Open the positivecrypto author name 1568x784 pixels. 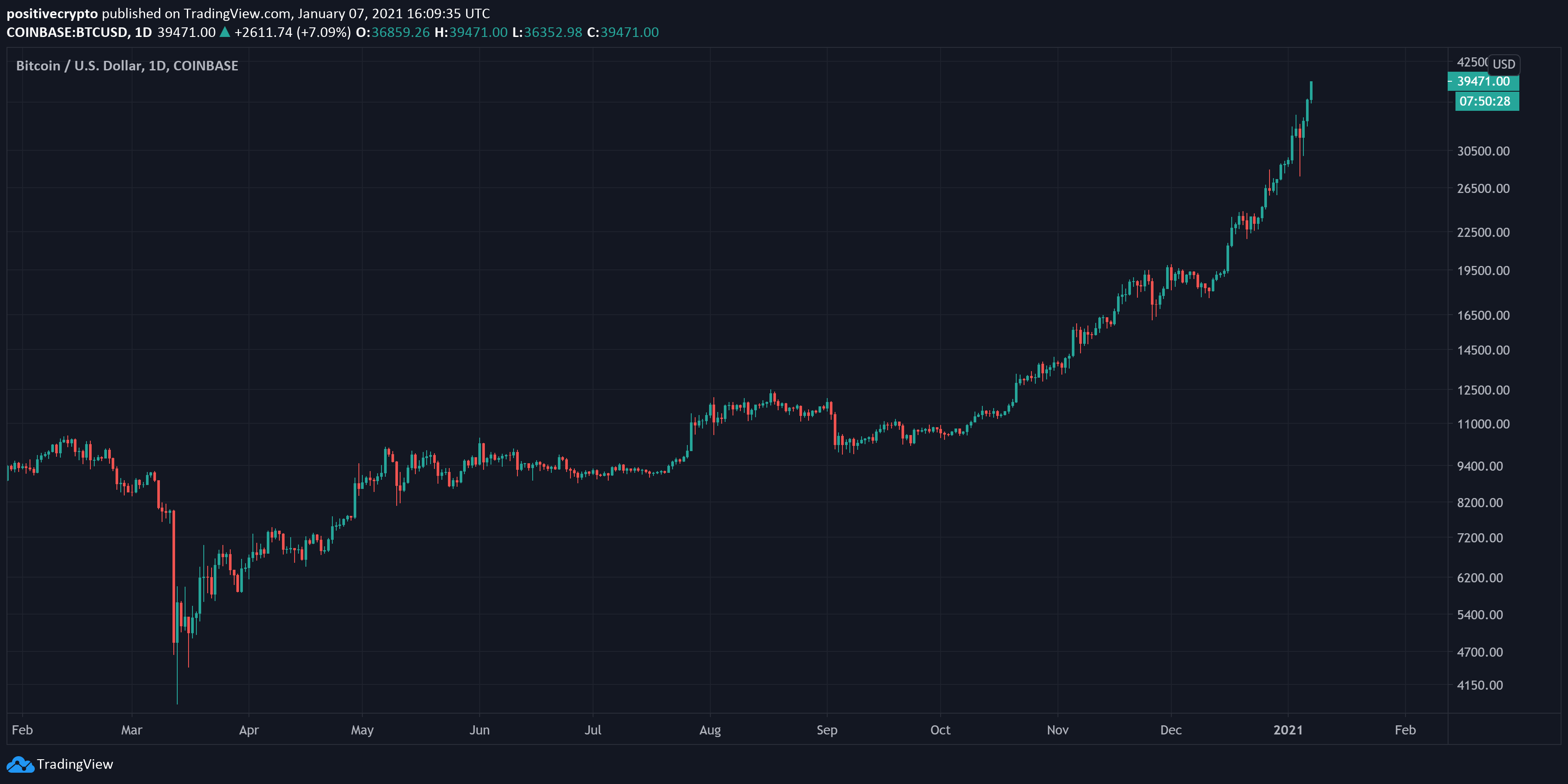pyautogui.click(x=52, y=13)
